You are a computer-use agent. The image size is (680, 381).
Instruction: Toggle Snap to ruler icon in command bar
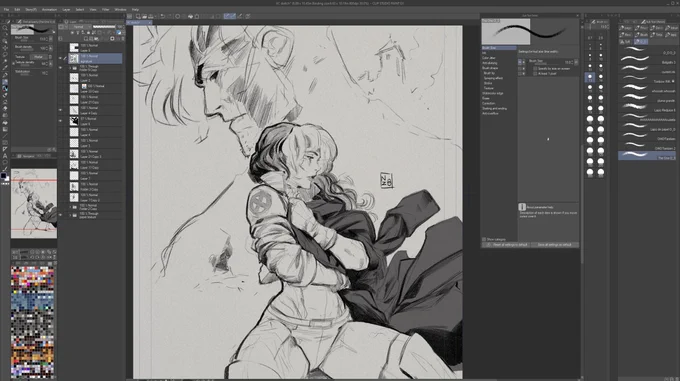click(227, 16)
